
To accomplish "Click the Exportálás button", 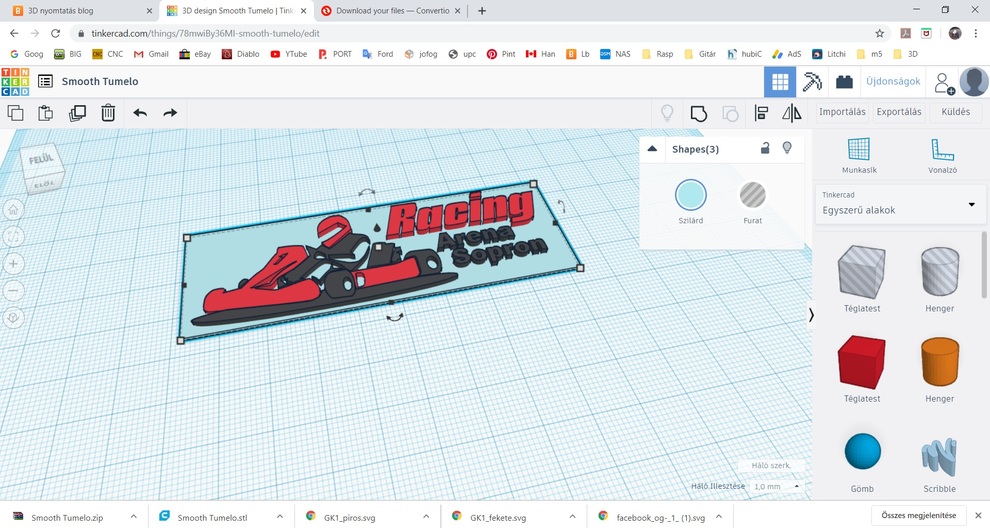I will click(x=899, y=112).
